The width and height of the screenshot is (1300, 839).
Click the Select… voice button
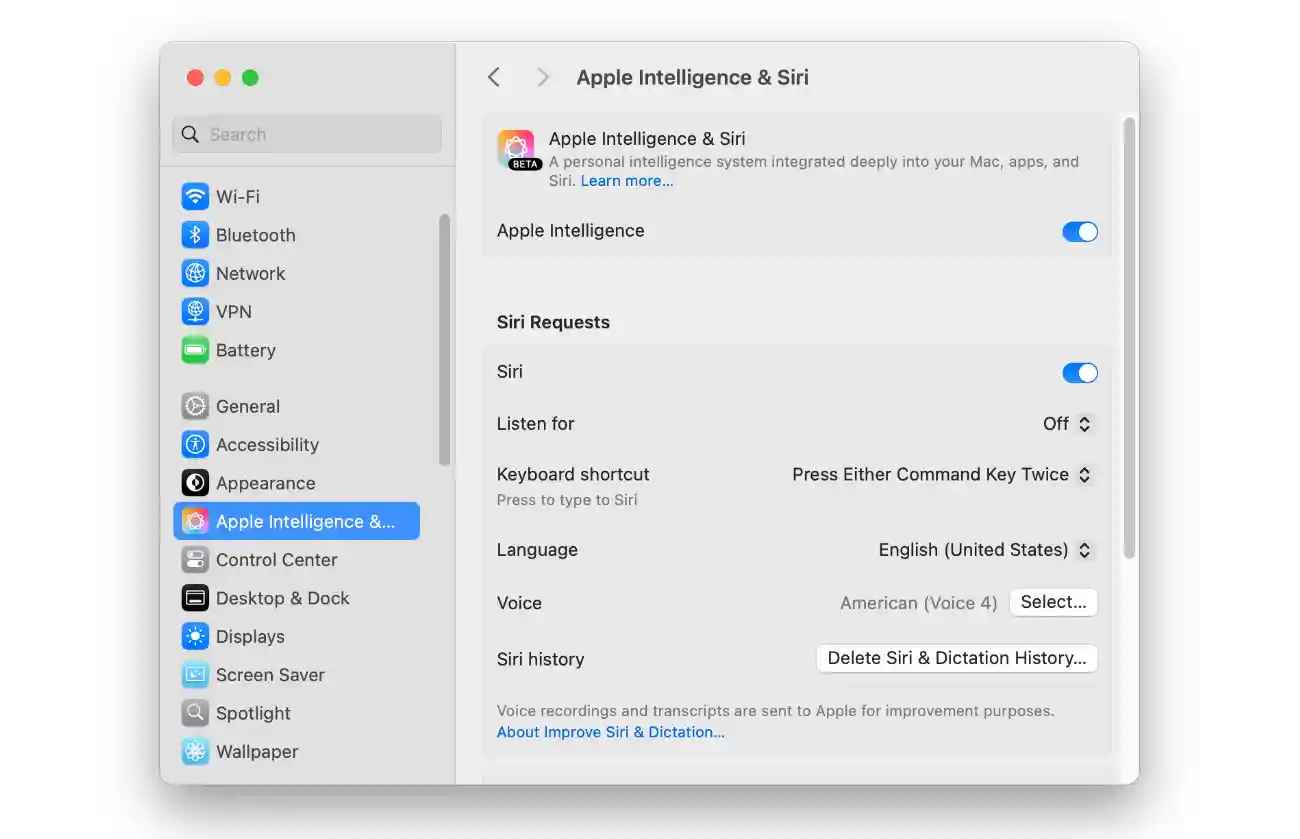coord(1053,602)
